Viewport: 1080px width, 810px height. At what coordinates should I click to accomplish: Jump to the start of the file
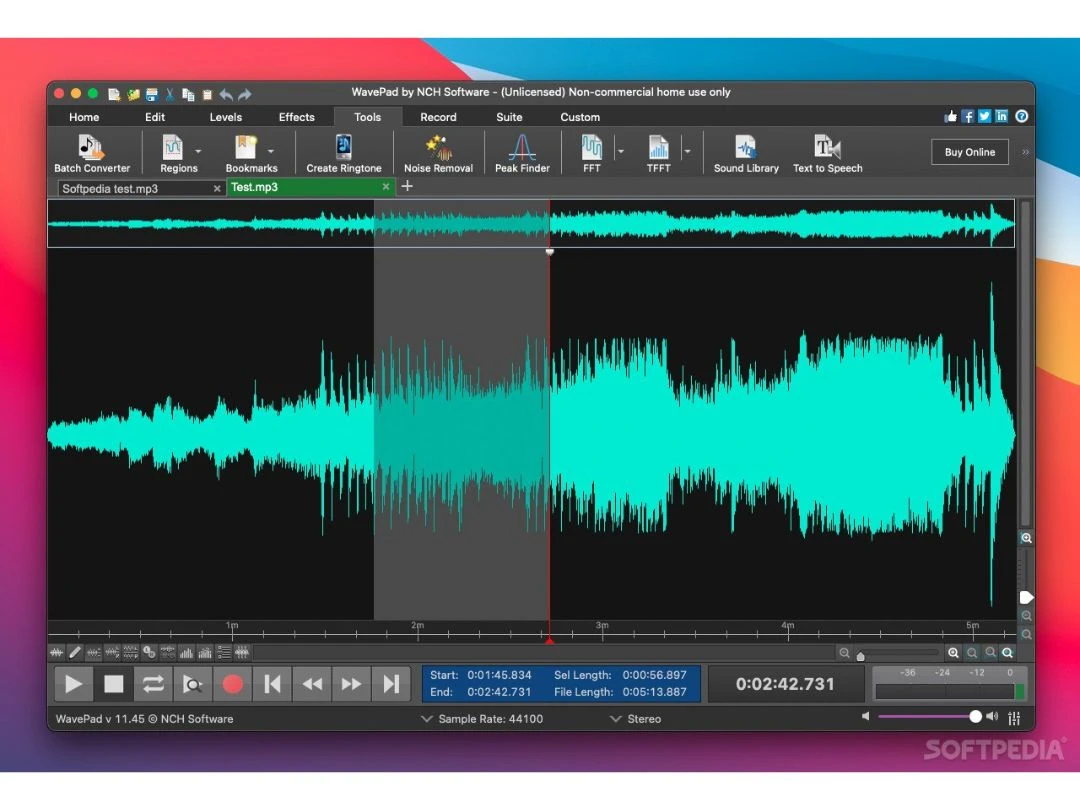[272, 684]
